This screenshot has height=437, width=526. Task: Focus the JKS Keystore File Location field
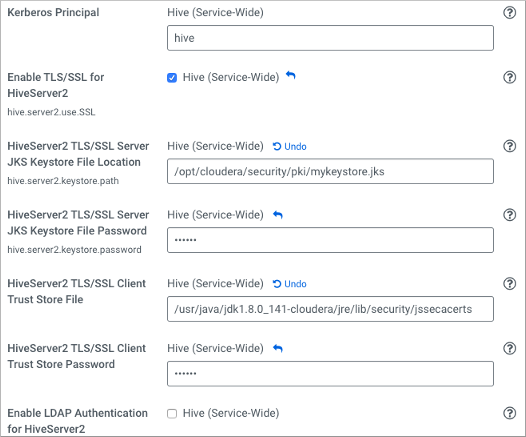coord(330,171)
